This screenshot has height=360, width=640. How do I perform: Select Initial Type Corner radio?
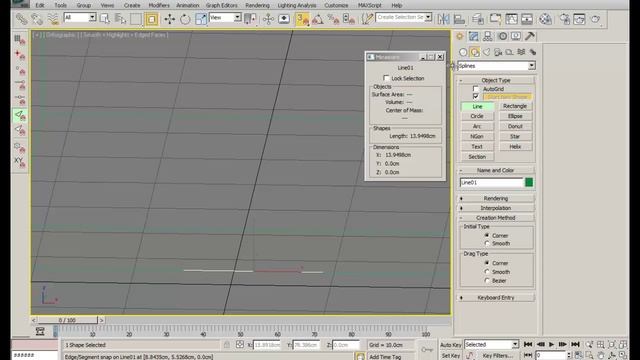click(x=487, y=236)
